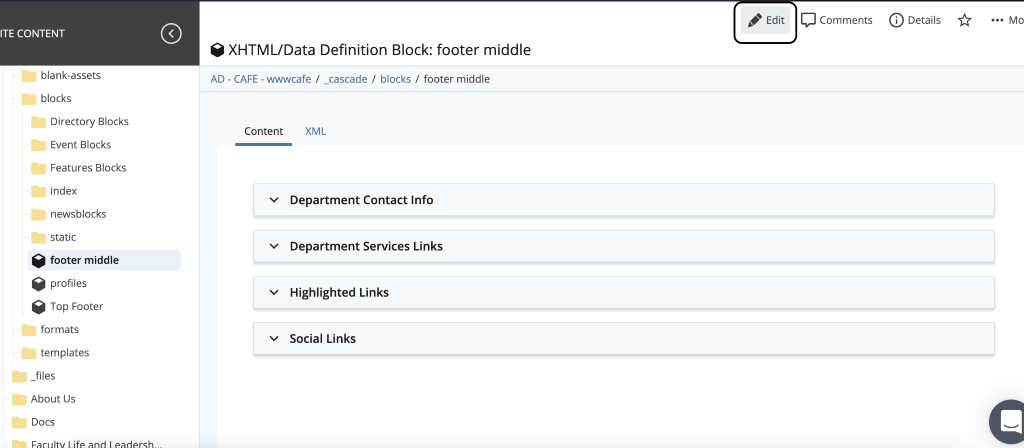Collapse the site content sidebar
This screenshot has width=1024, height=448.
(x=171, y=33)
